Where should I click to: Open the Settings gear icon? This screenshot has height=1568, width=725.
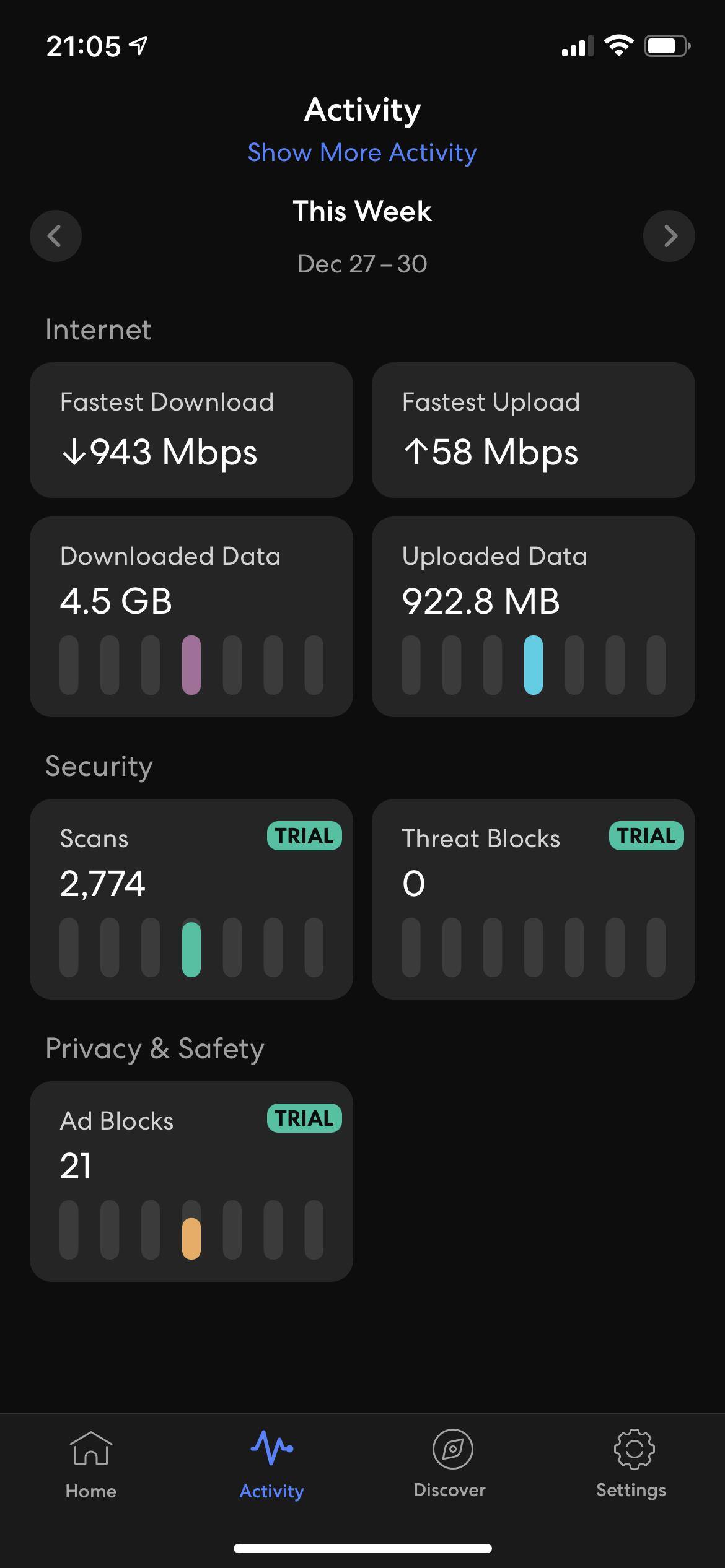pos(633,1449)
